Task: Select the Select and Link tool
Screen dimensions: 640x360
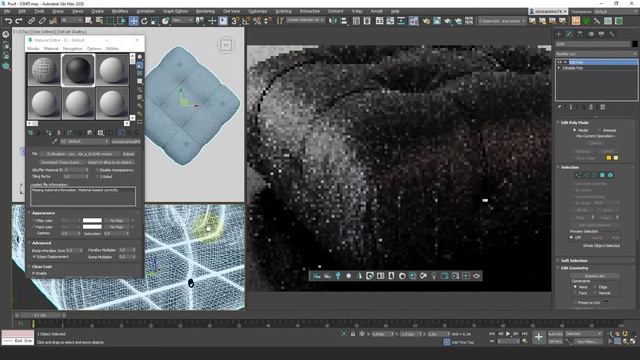Action: click(31, 20)
